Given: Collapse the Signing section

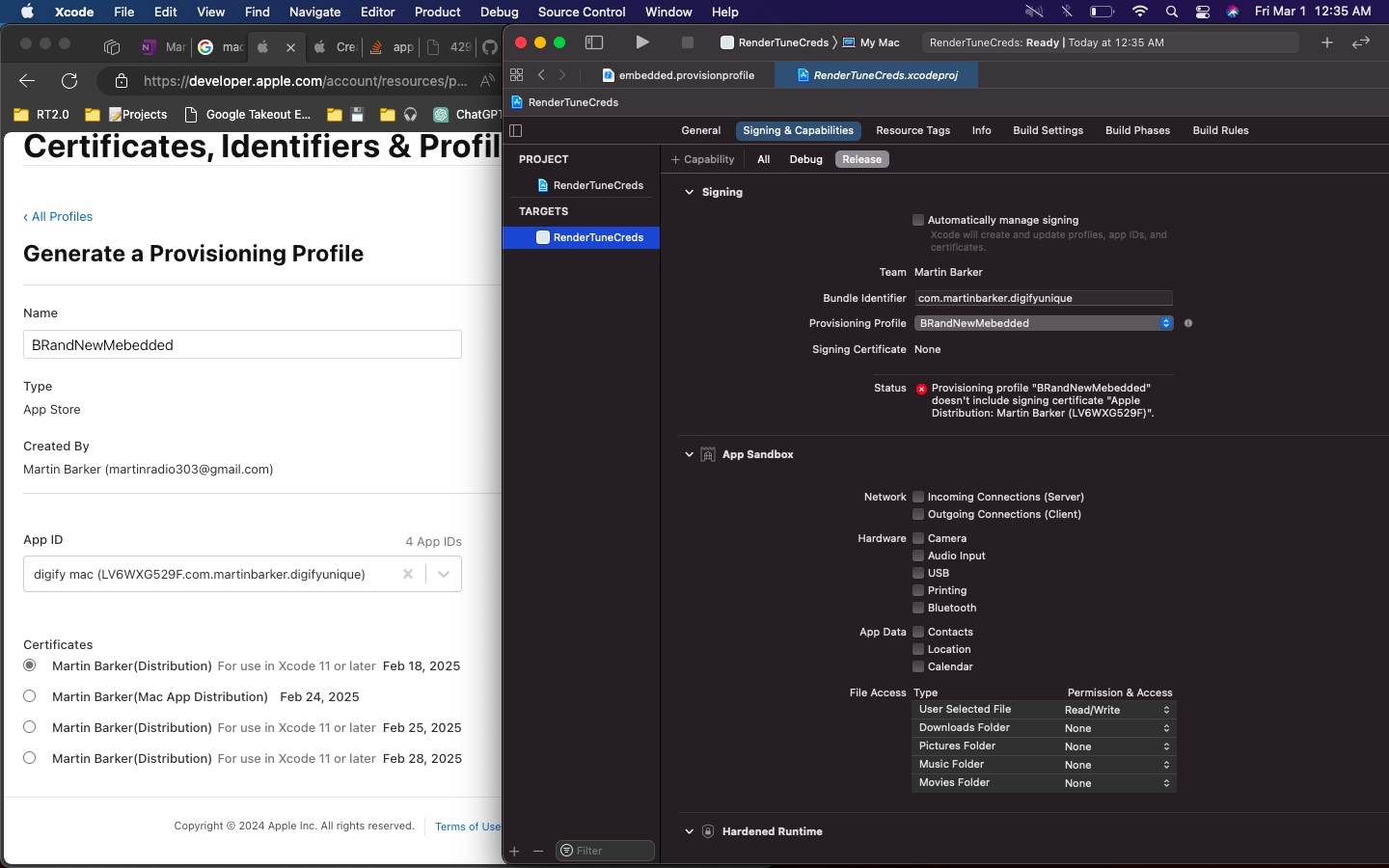Looking at the screenshot, I should click(x=689, y=193).
